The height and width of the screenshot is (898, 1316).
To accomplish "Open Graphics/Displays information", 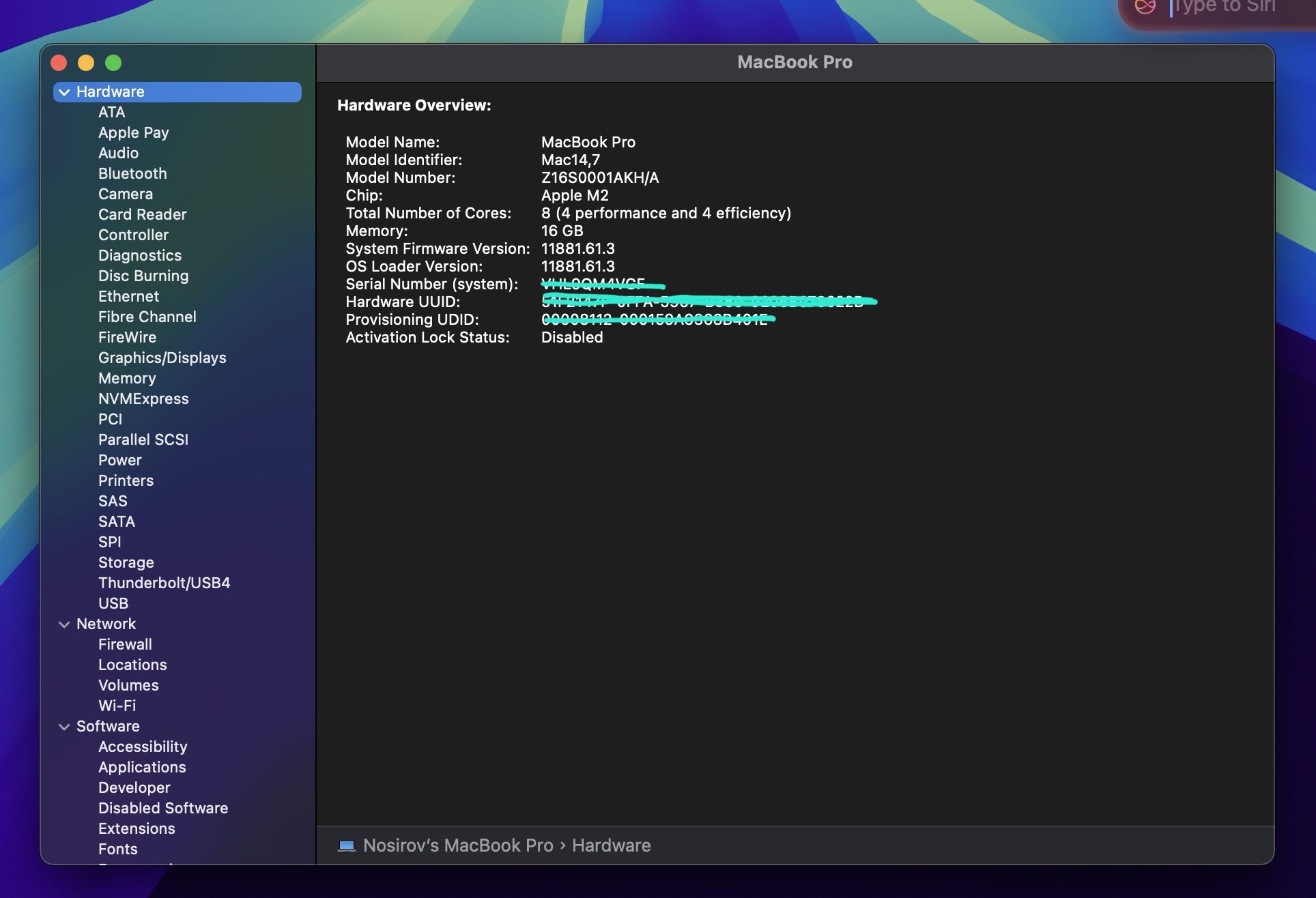I will pos(162,358).
